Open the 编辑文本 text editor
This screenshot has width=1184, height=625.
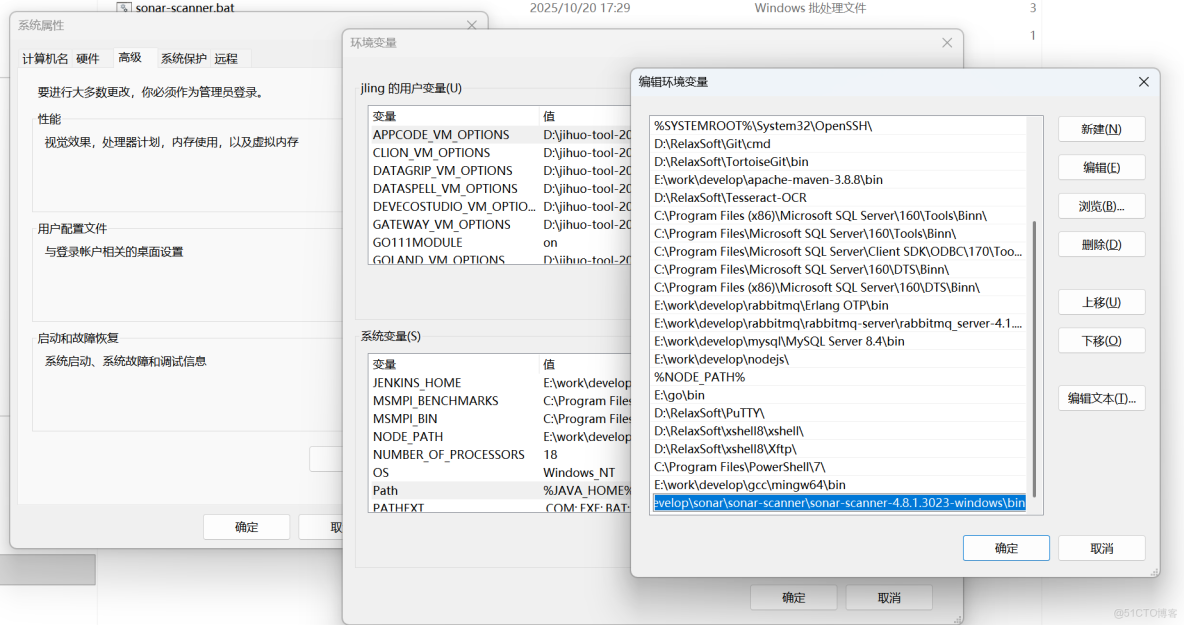(x=1101, y=397)
